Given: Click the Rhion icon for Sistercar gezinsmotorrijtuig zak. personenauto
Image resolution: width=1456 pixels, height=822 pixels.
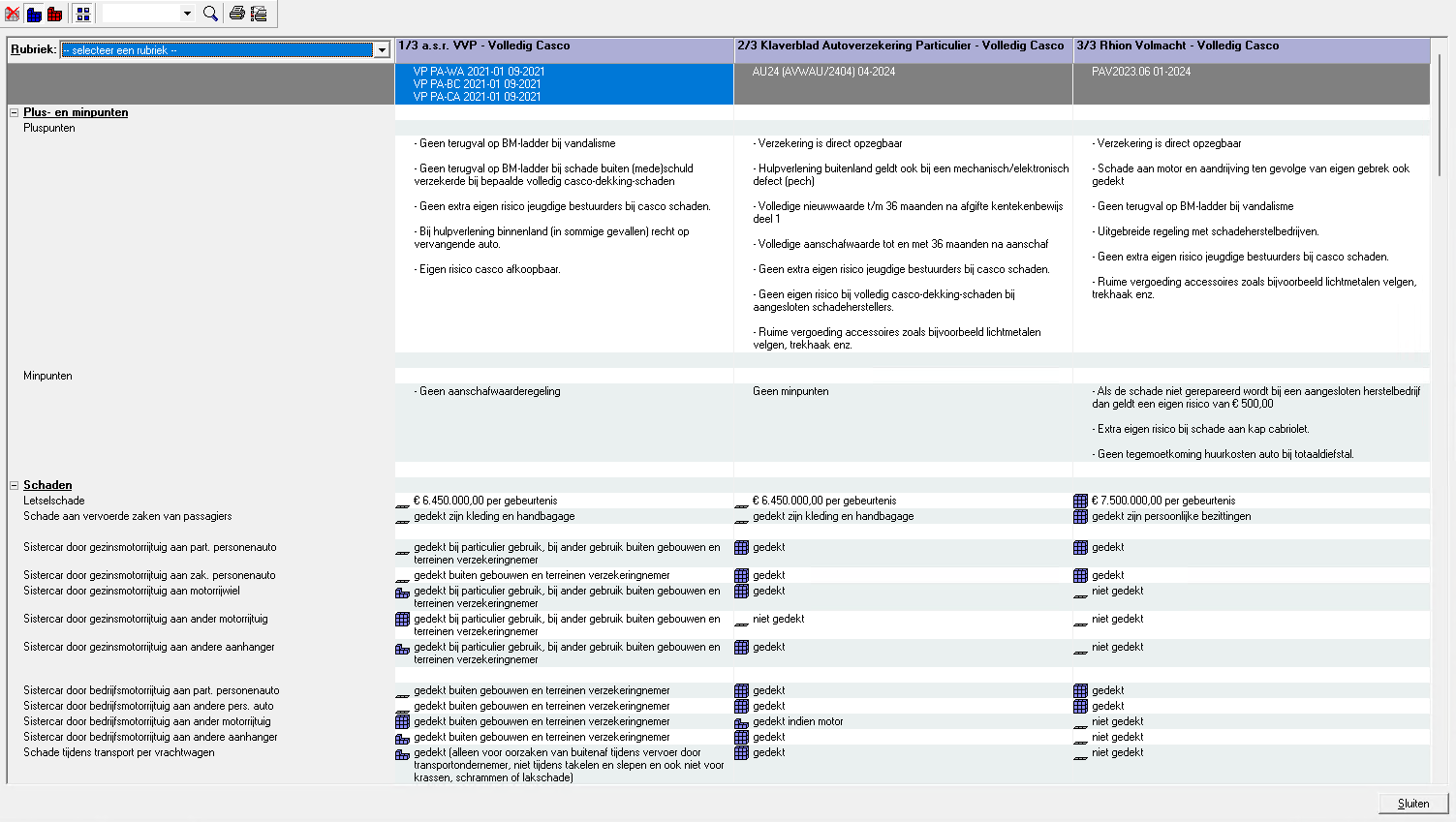Looking at the screenshot, I should (x=1080, y=576).
